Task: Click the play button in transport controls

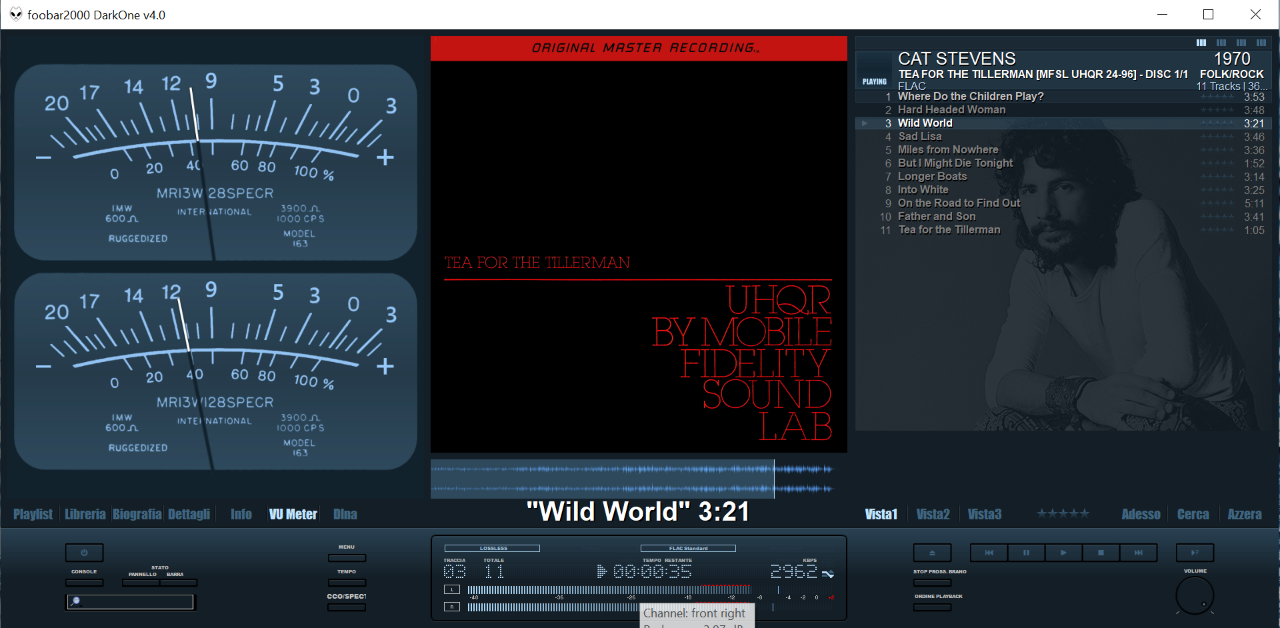Action: point(1063,552)
